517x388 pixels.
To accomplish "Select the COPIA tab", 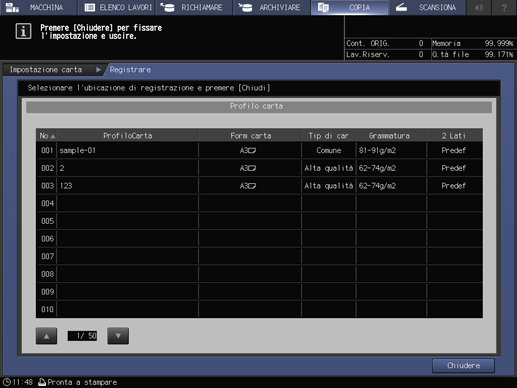I will point(349,7).
